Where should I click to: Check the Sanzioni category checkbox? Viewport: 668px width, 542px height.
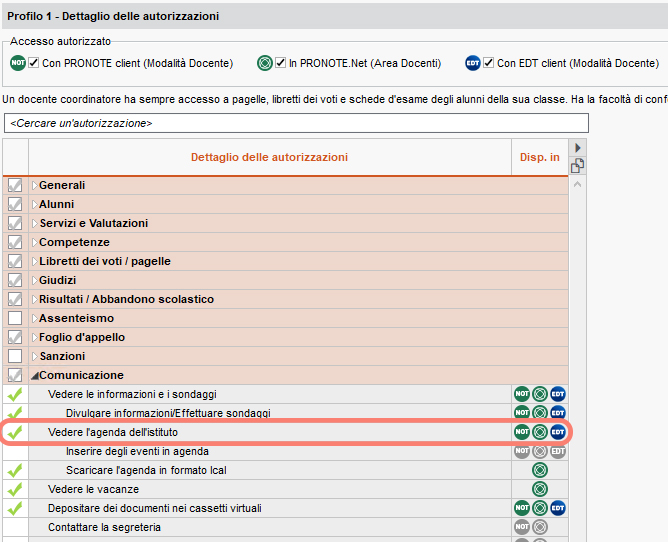pos(15,356)
